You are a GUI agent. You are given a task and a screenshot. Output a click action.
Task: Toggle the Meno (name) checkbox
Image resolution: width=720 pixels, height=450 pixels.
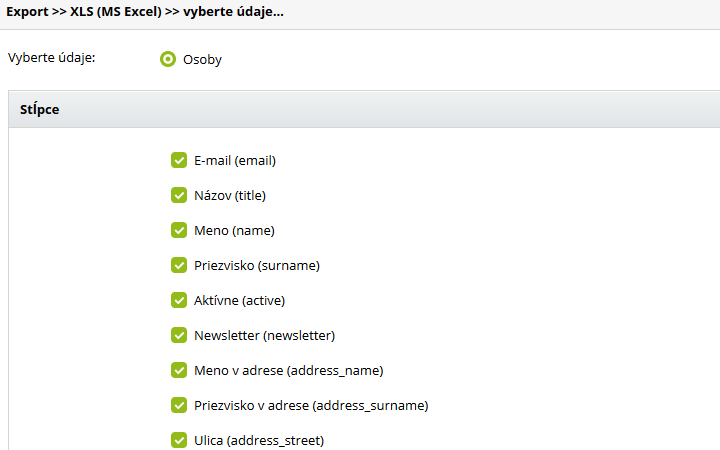pos(179,230)
